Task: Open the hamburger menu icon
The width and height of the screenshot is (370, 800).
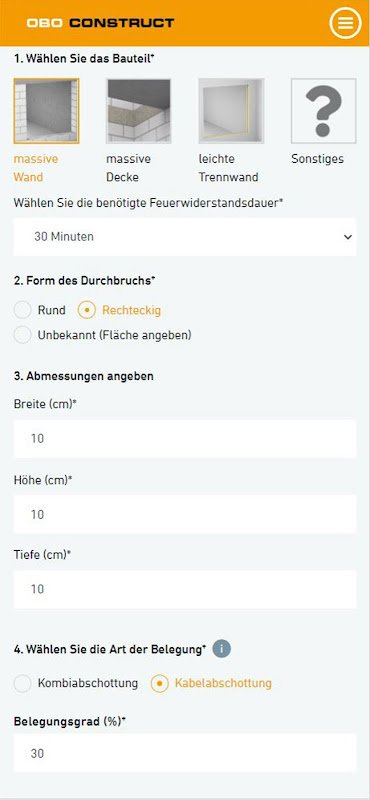Action: click(345, 23)
